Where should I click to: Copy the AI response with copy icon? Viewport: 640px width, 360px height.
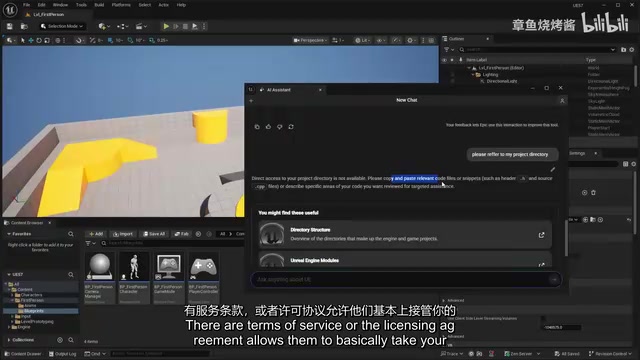[257, 127]
